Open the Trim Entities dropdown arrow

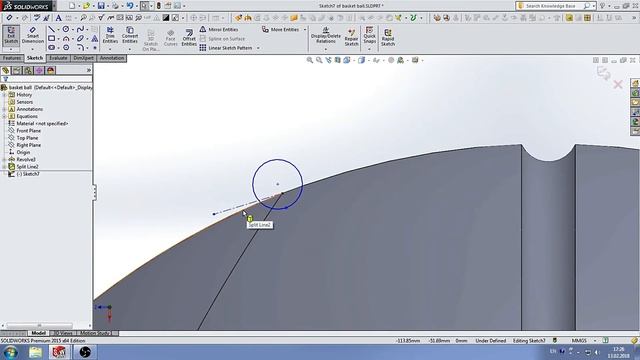[110, 49]
